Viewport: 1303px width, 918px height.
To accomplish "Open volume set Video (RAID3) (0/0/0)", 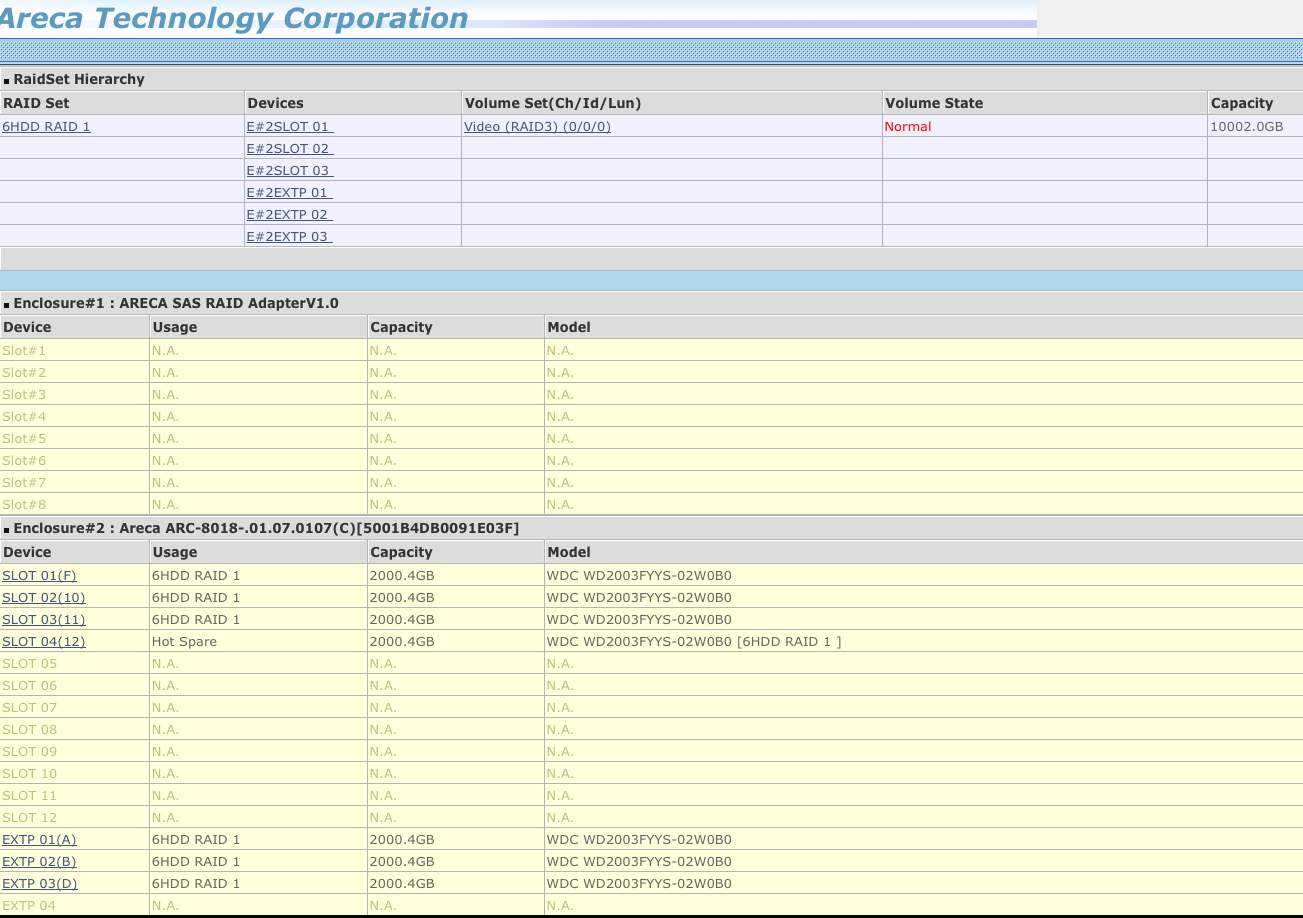I will [x=537, y=127].
